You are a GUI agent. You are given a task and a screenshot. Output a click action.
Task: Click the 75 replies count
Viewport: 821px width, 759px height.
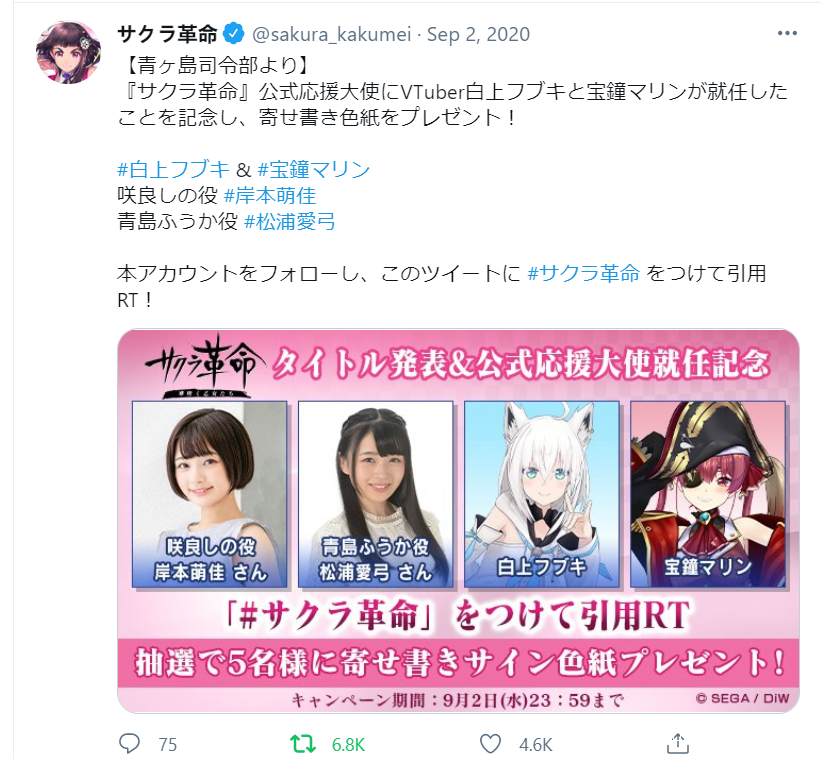[x=168, y=744]
